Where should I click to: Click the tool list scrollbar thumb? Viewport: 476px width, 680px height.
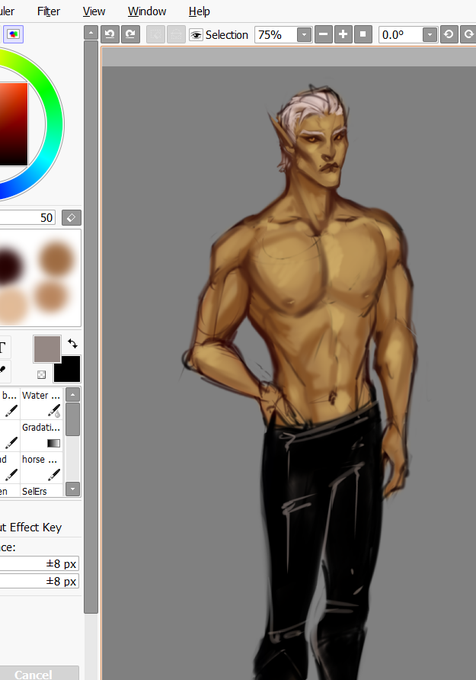pos(73,419)
